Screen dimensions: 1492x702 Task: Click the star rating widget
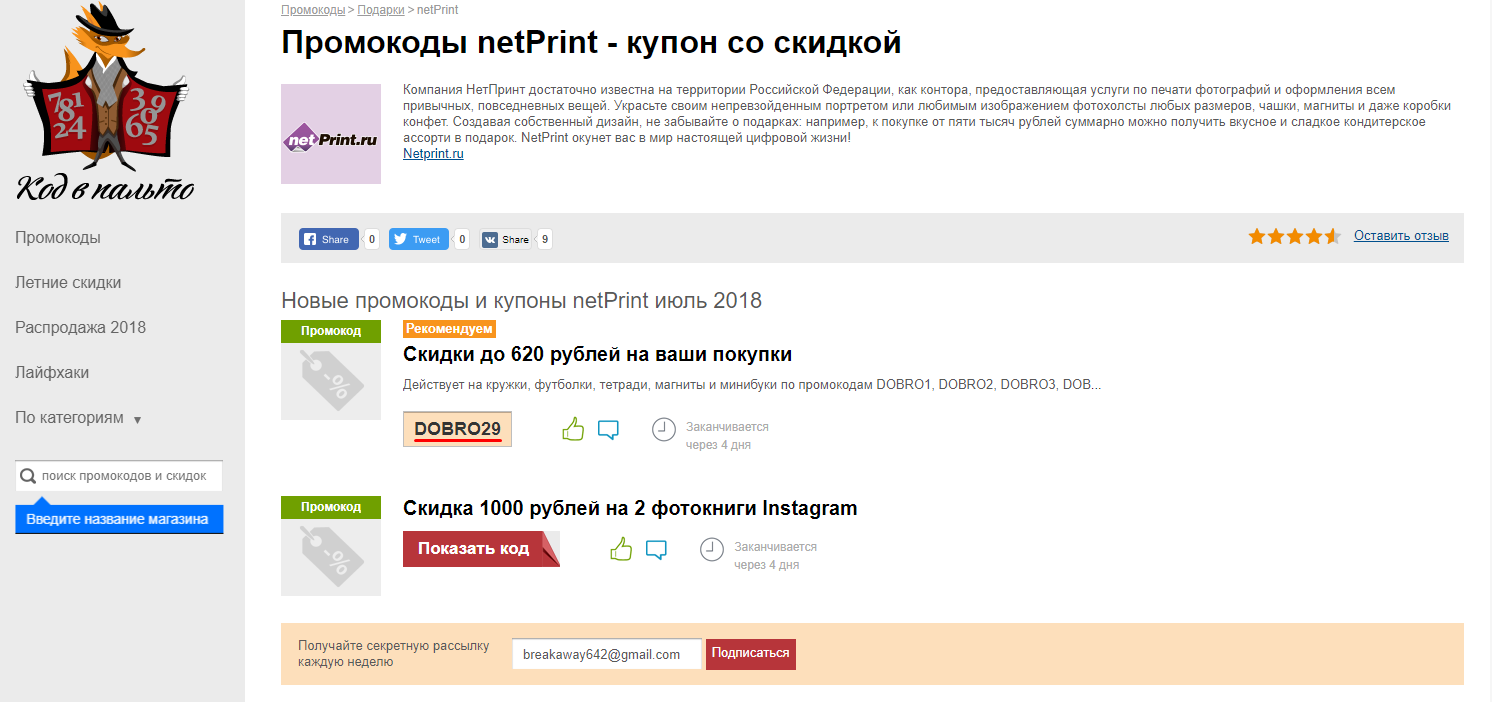tap(1294, 236)
